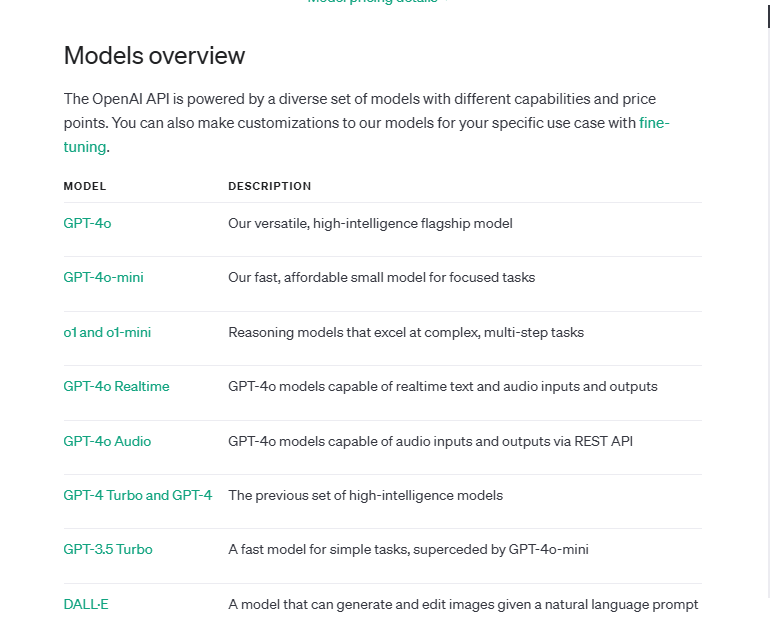This screenshot has width=779, height=620.
Task: Click the fast, affordable small model description
Action: pyautogui.click(x=381, y=277)
